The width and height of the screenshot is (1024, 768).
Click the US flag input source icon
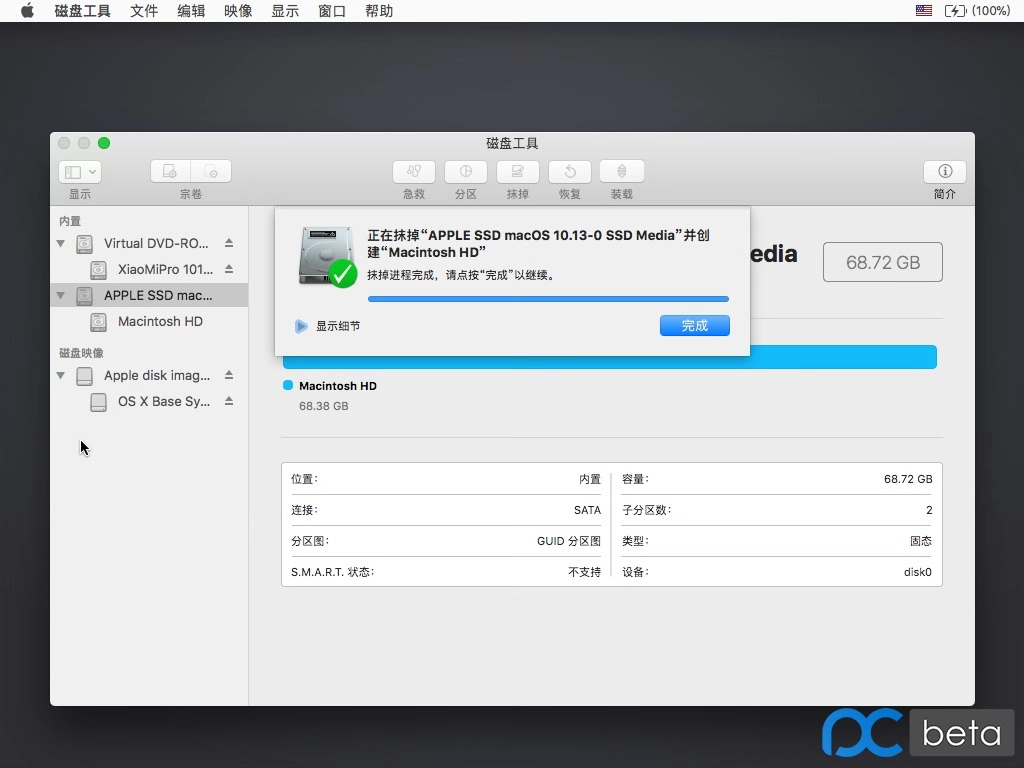[923, 11]
